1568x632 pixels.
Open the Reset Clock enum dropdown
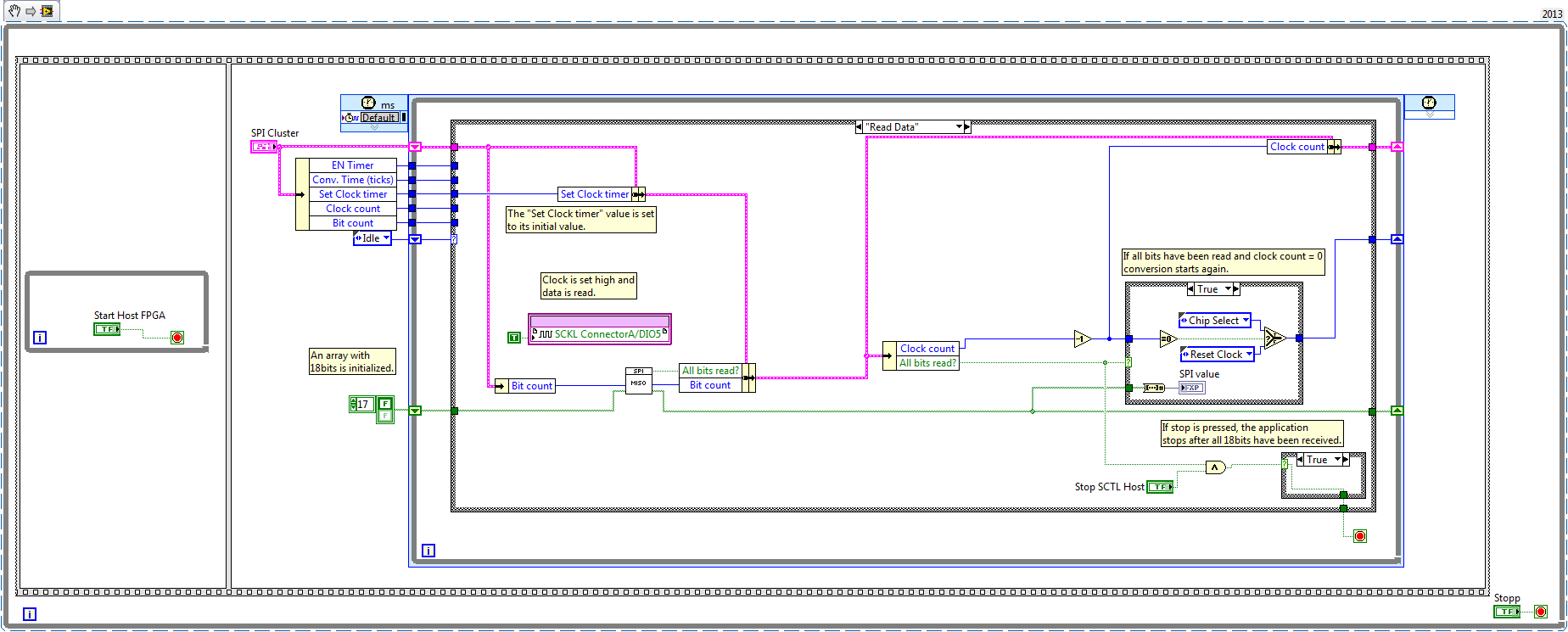pyautogui.click(x=1249, y=355)
